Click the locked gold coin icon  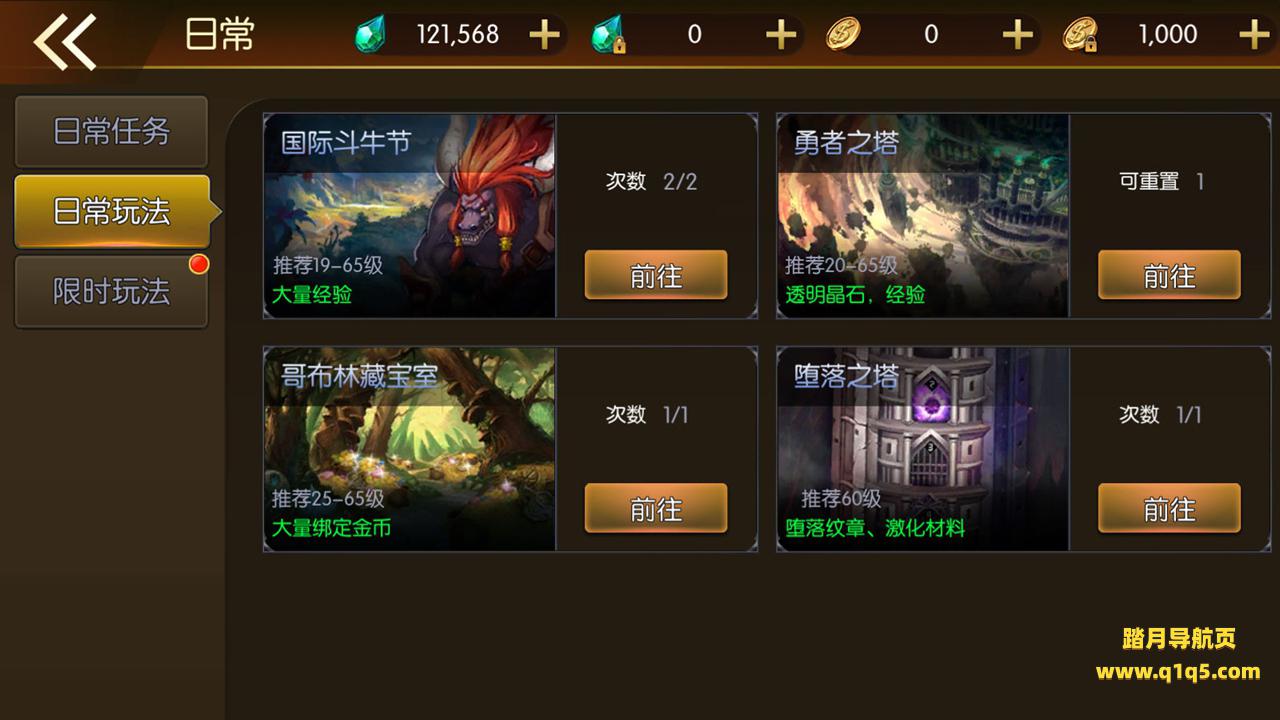[1081, 36]
